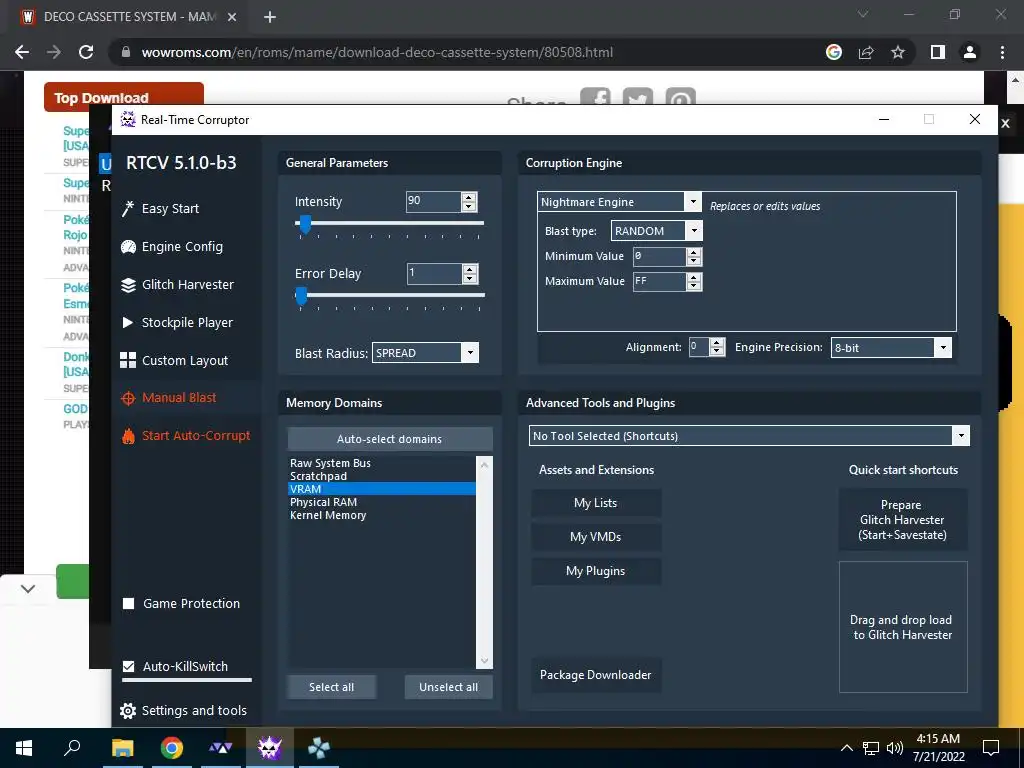Open Chrome from taskbar
Image resolution: width=1024 pixels, height=768 pixels.
(x=172, y=748)
